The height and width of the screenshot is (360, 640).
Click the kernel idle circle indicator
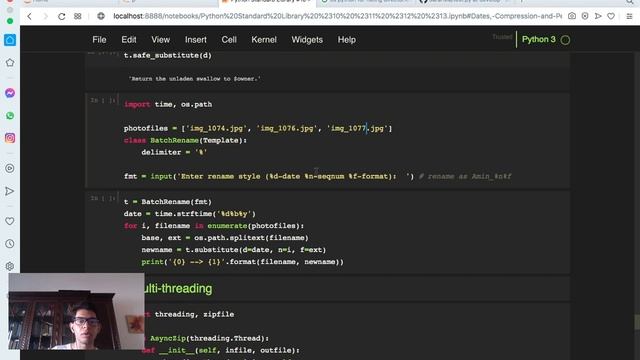tap(565, 40)
